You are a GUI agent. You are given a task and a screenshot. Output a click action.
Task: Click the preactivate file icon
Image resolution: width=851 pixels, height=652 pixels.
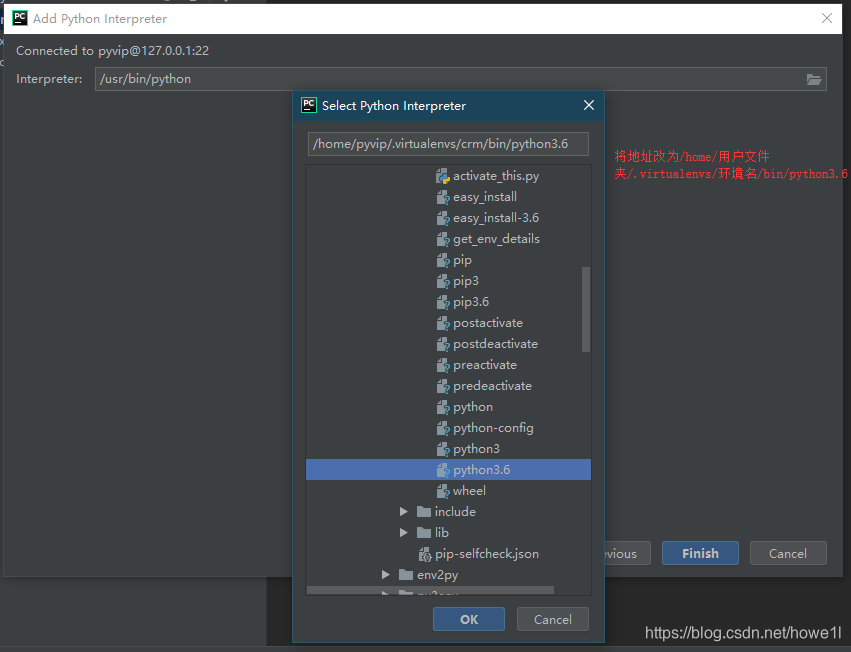(x=443, y=365)
